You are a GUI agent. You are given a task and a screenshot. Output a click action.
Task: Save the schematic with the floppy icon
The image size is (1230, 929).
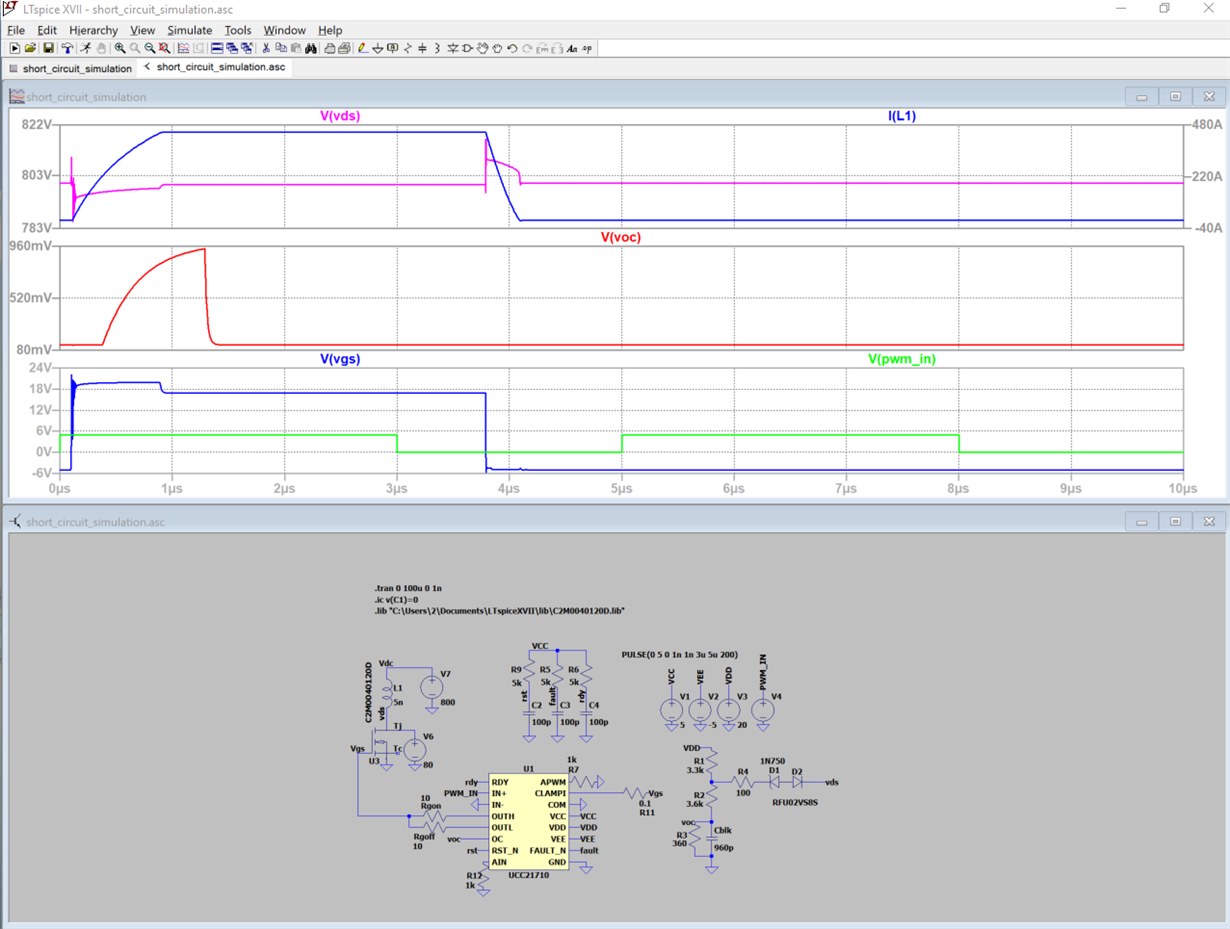pos(48,48)
